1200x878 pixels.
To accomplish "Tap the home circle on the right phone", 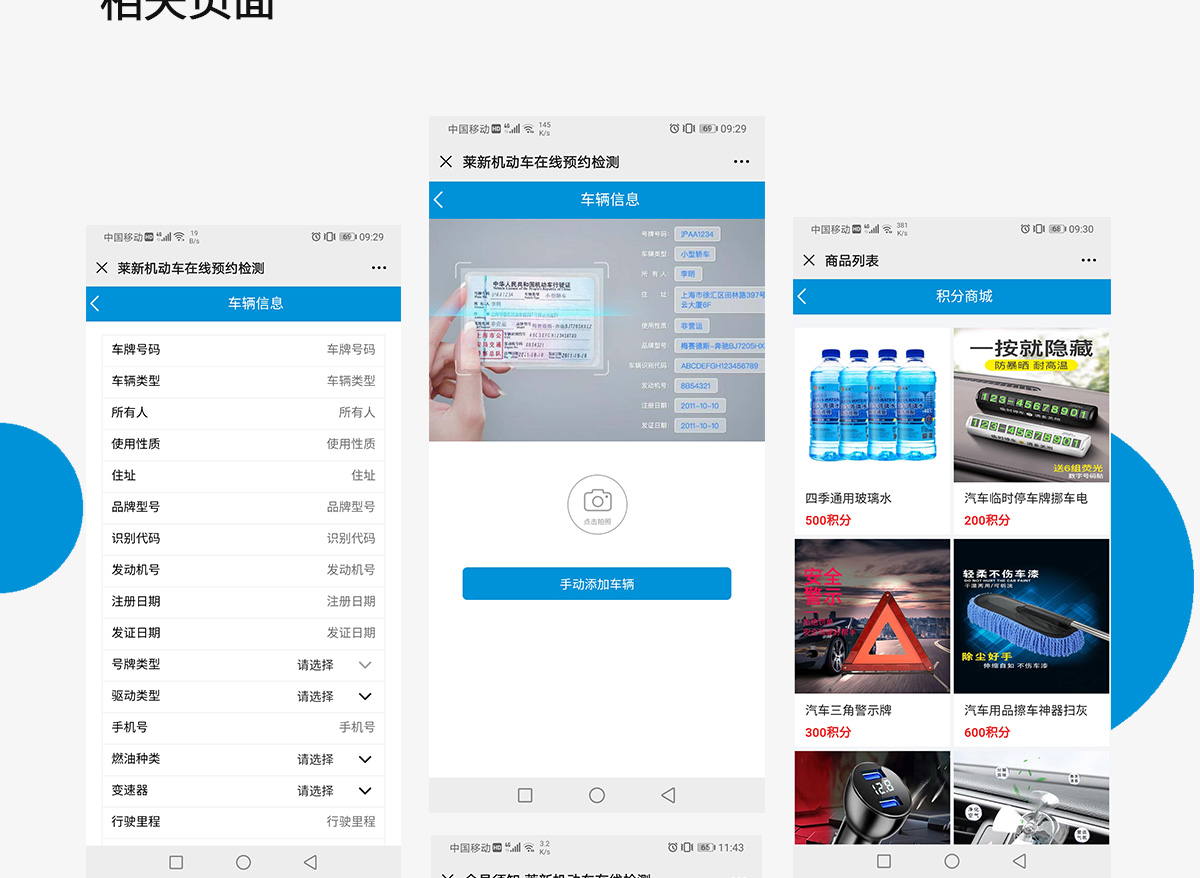I will coord(952,861).
